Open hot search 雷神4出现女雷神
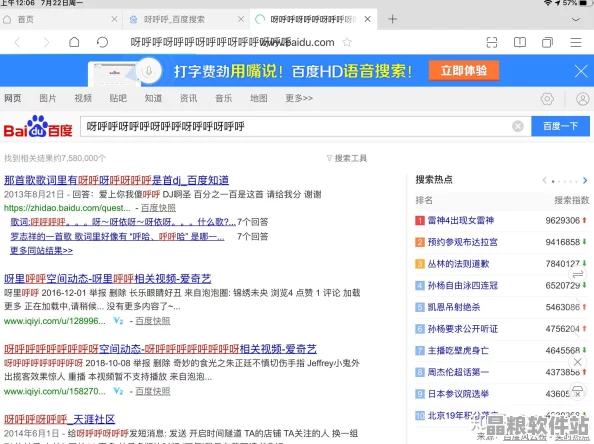Screen dimensions: 594x444 tap(461, 220)
